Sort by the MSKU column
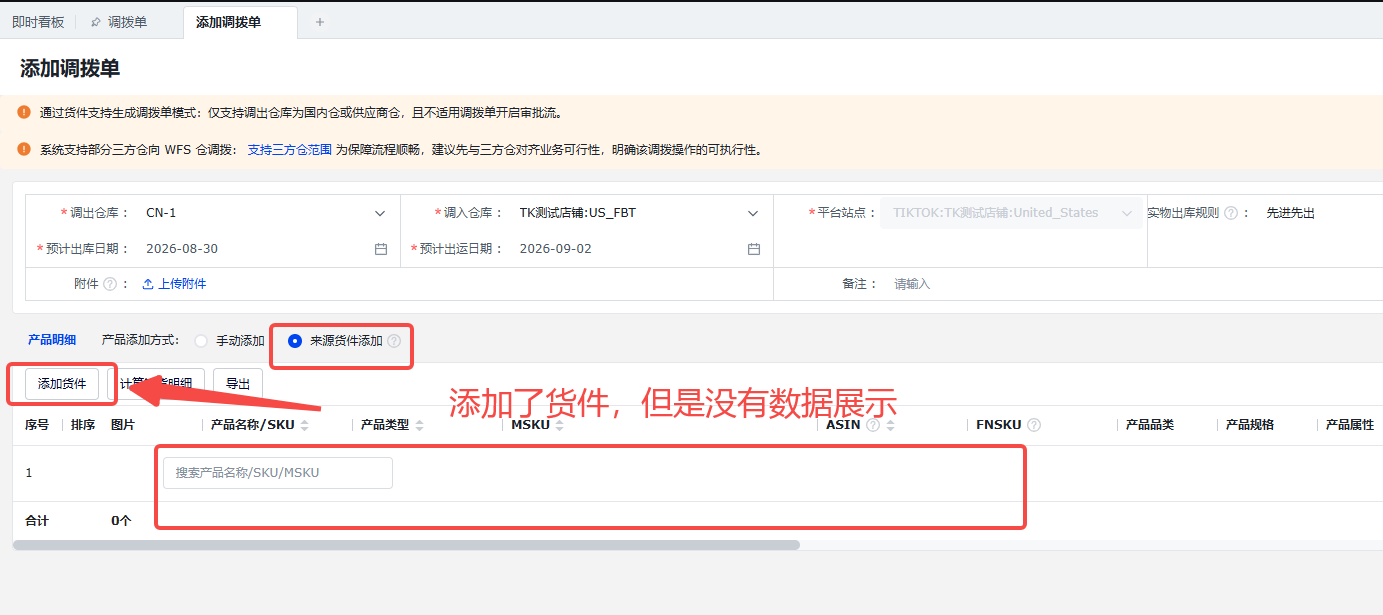The height and width of the screenshot is (615, 1383). 560,425
